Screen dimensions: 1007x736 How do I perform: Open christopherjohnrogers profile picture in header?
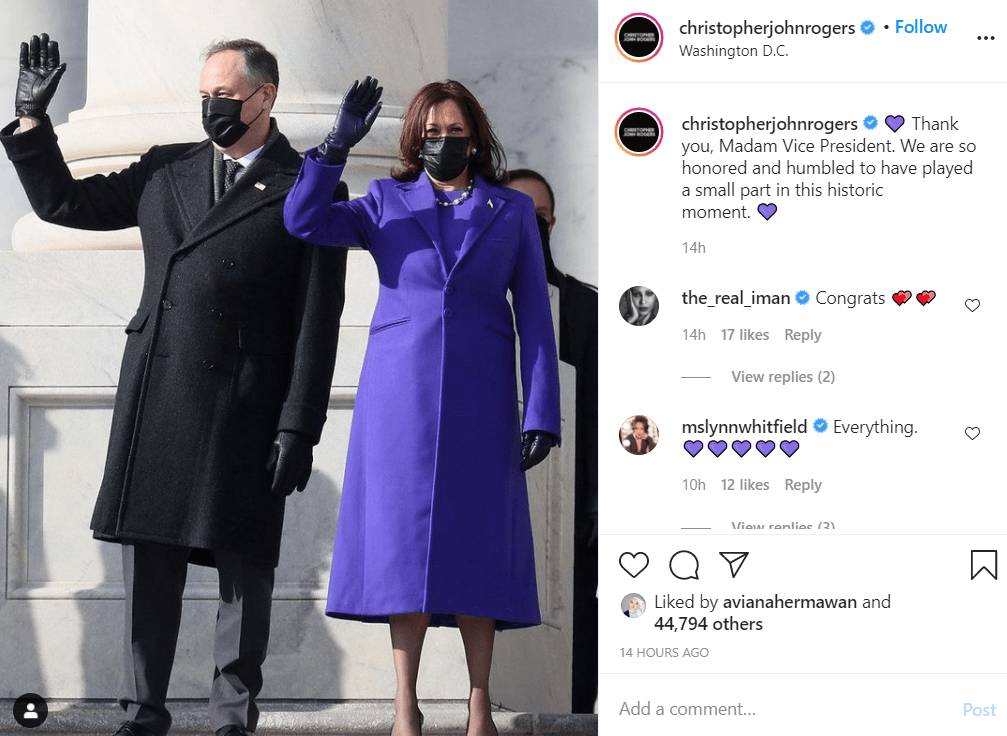pyautogui.click(x=638, y=37)
